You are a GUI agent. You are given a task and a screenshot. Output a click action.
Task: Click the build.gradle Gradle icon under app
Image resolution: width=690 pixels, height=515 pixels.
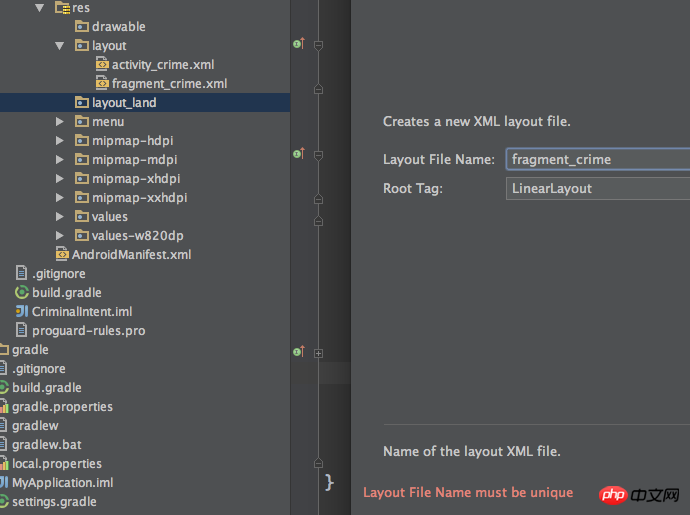point(22,292)
